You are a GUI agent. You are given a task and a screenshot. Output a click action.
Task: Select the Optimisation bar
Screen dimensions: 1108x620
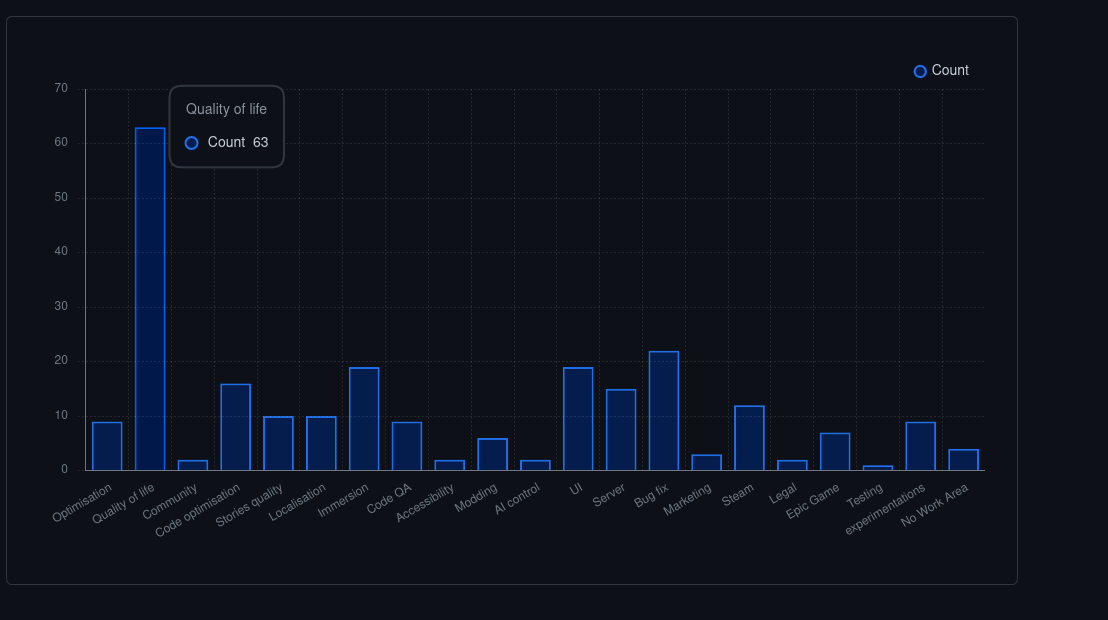coord(107,446)
